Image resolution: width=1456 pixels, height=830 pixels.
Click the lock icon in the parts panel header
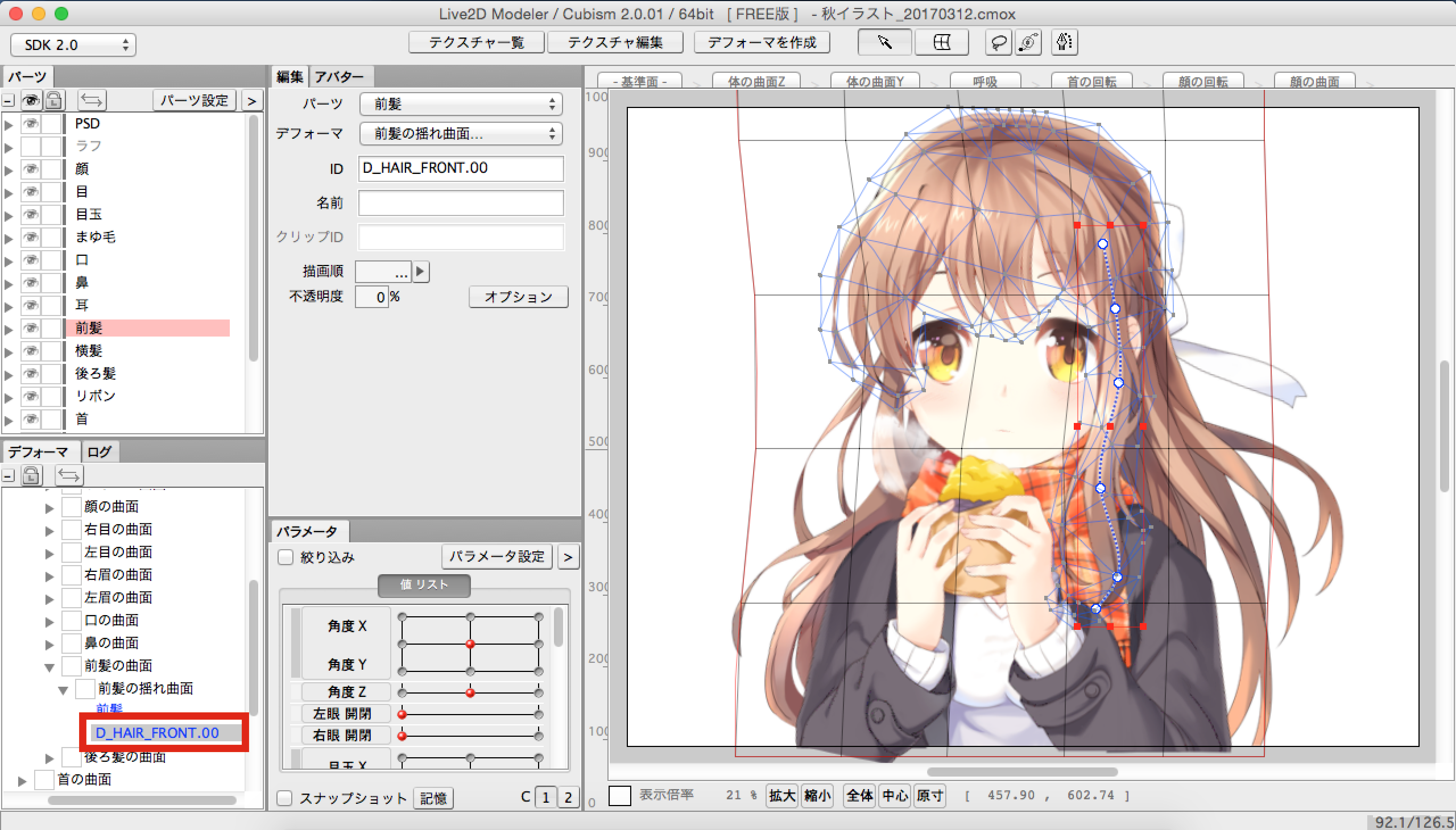tap(54, 100)
